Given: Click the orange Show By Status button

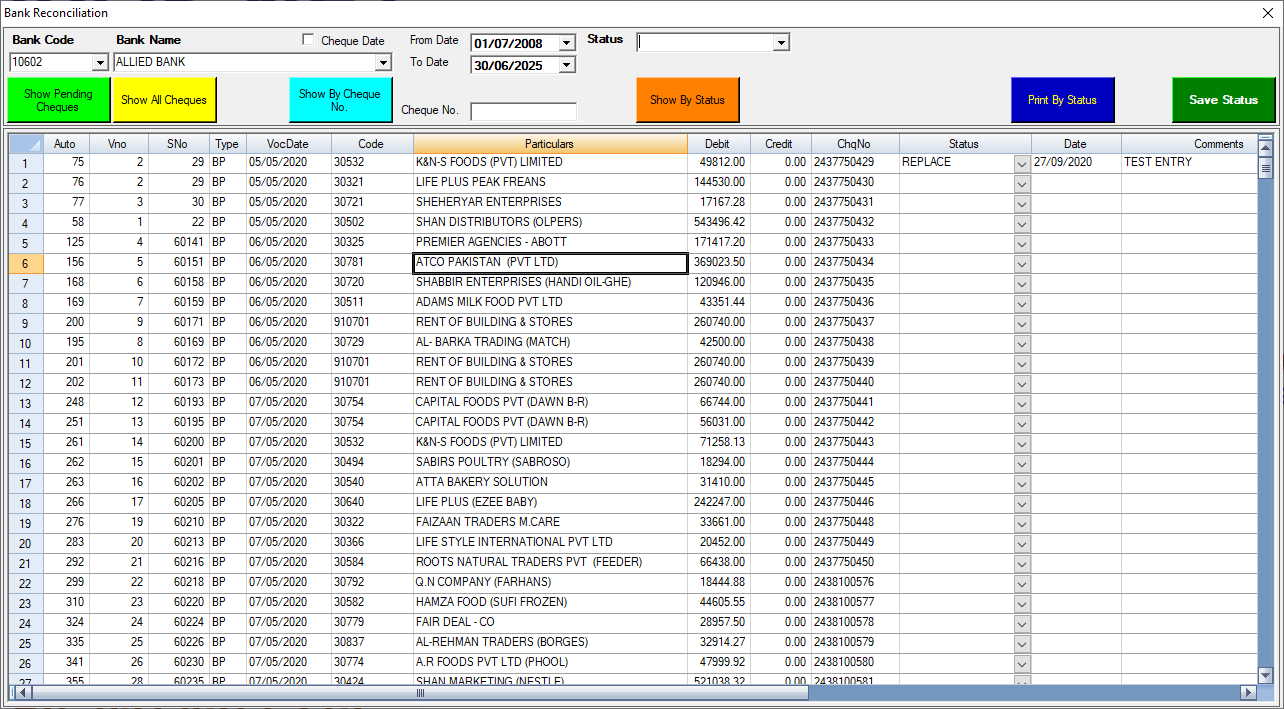Looking at the screenshot, I should coord(687,100).
